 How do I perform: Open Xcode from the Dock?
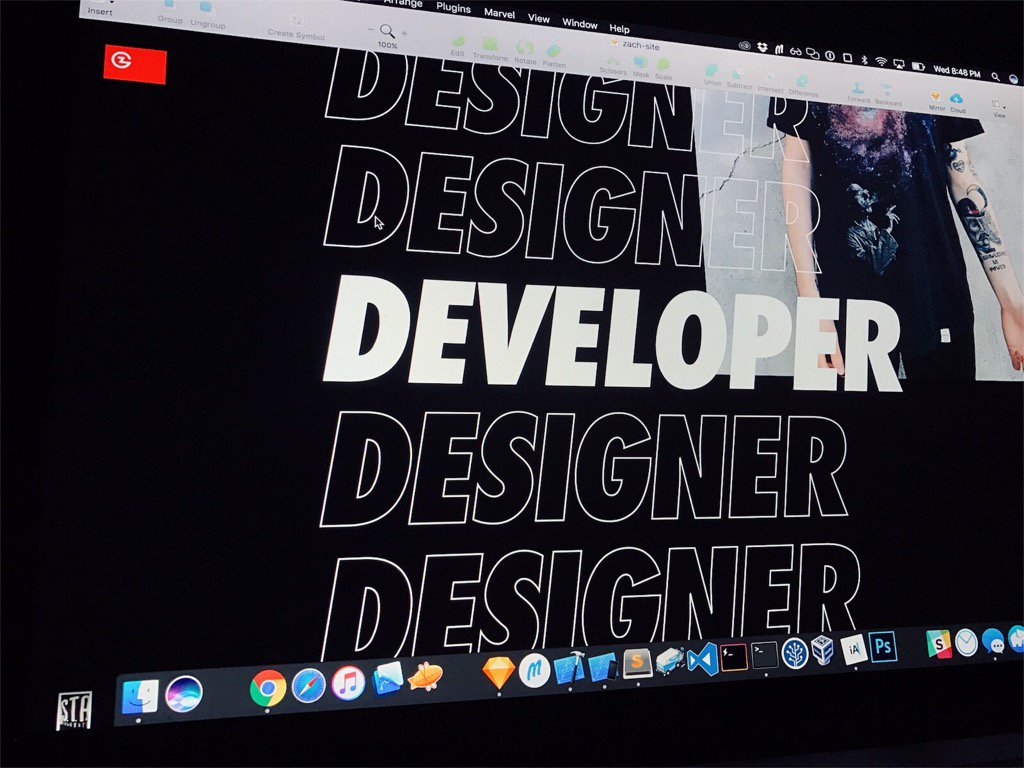coord(569,667)
